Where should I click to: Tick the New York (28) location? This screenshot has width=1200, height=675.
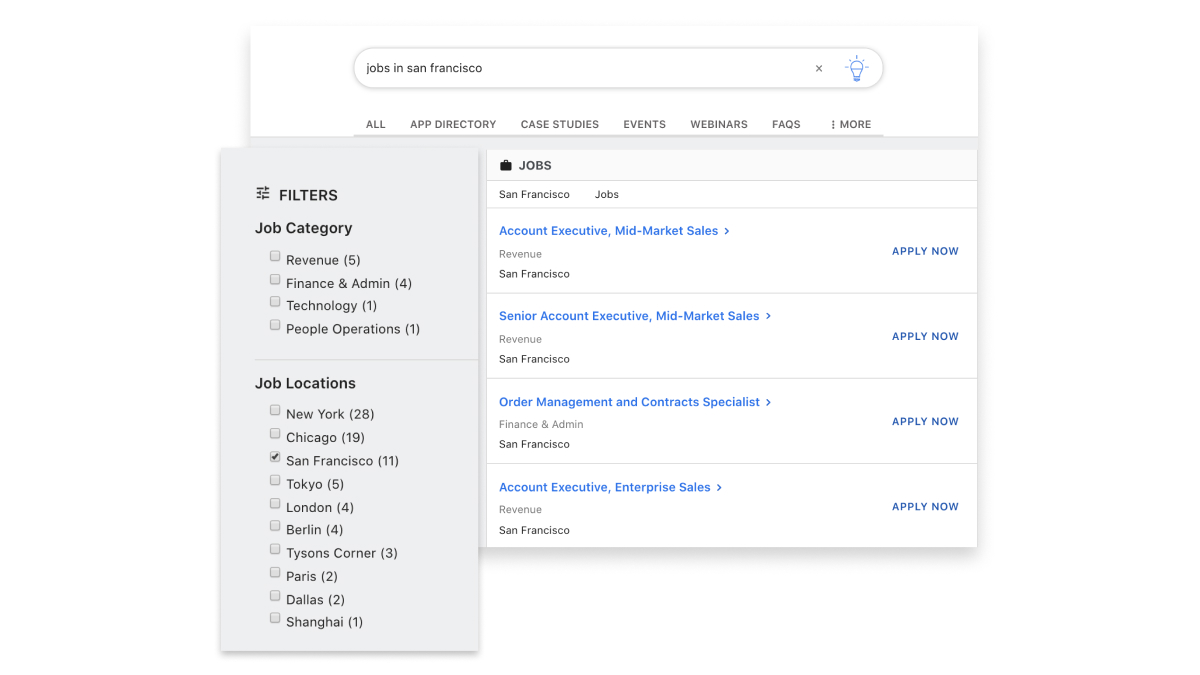275,410
